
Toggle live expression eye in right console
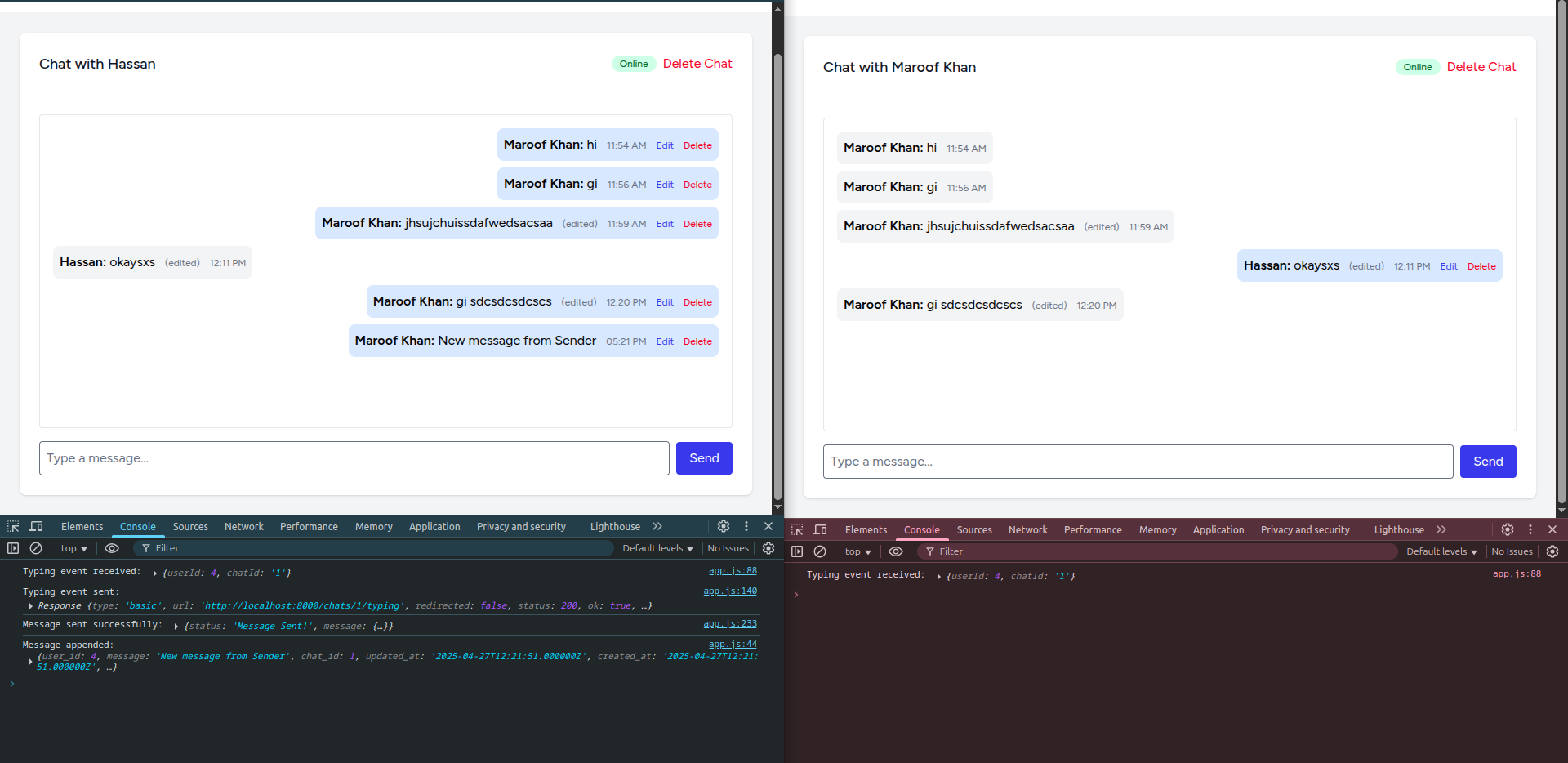click(x=896, y=552)
